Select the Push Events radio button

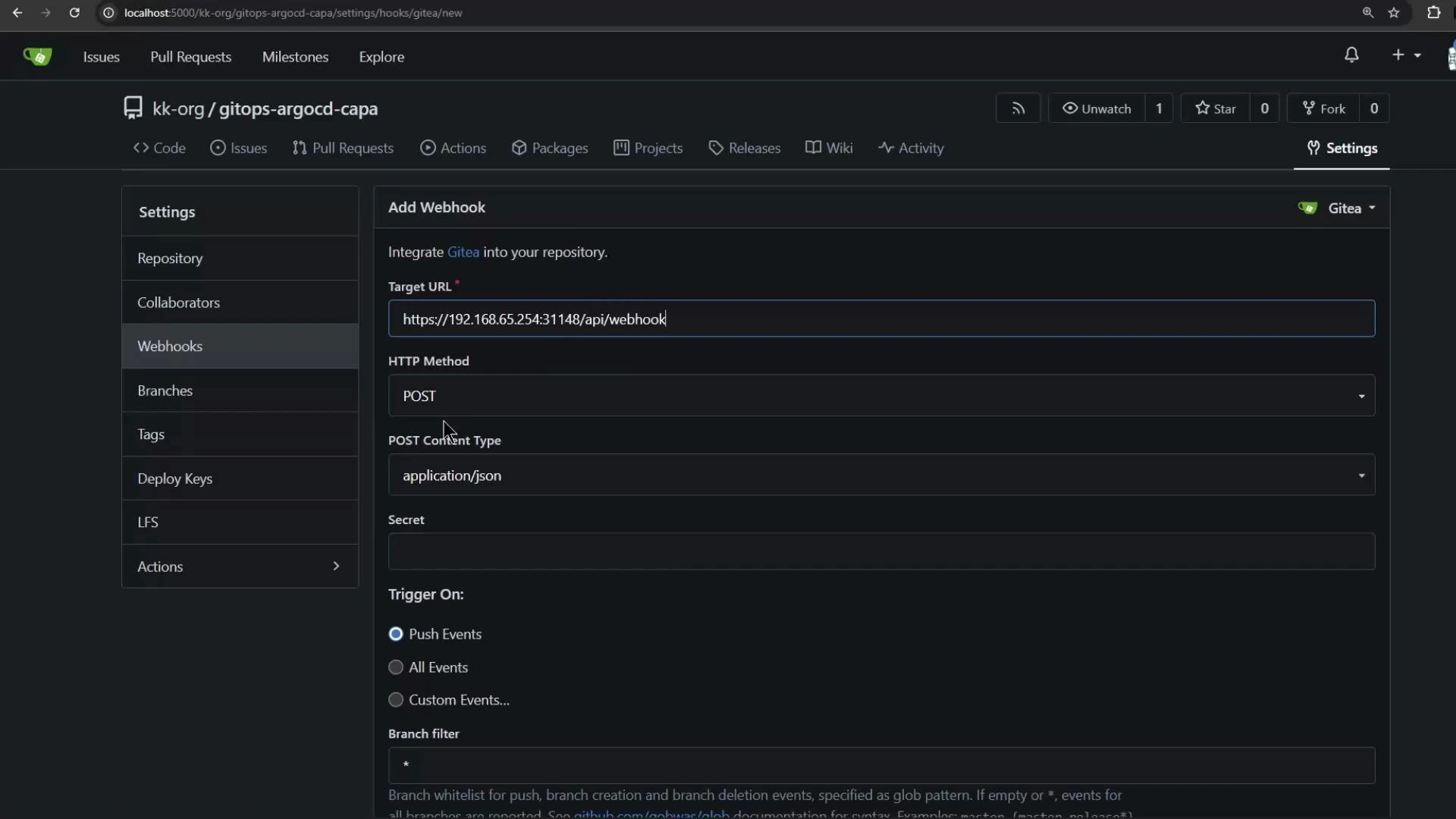[x=395, y=634]
